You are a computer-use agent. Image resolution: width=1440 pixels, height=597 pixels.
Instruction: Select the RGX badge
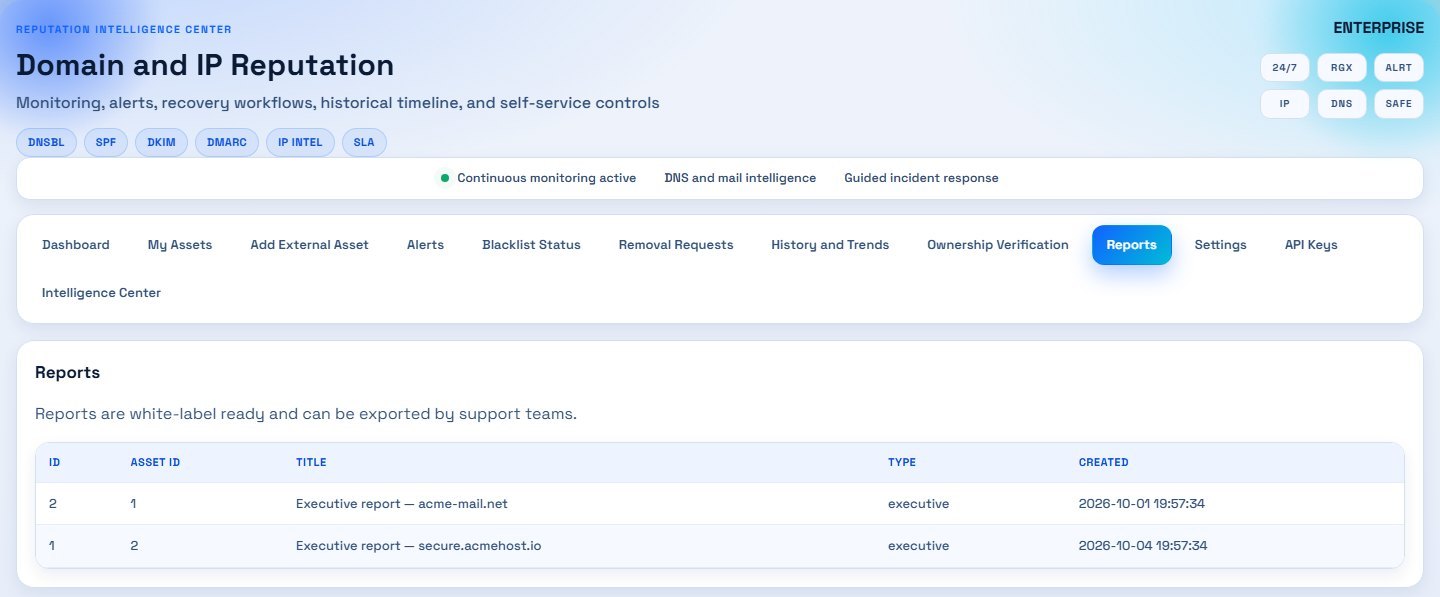[x=1342, y=67]
